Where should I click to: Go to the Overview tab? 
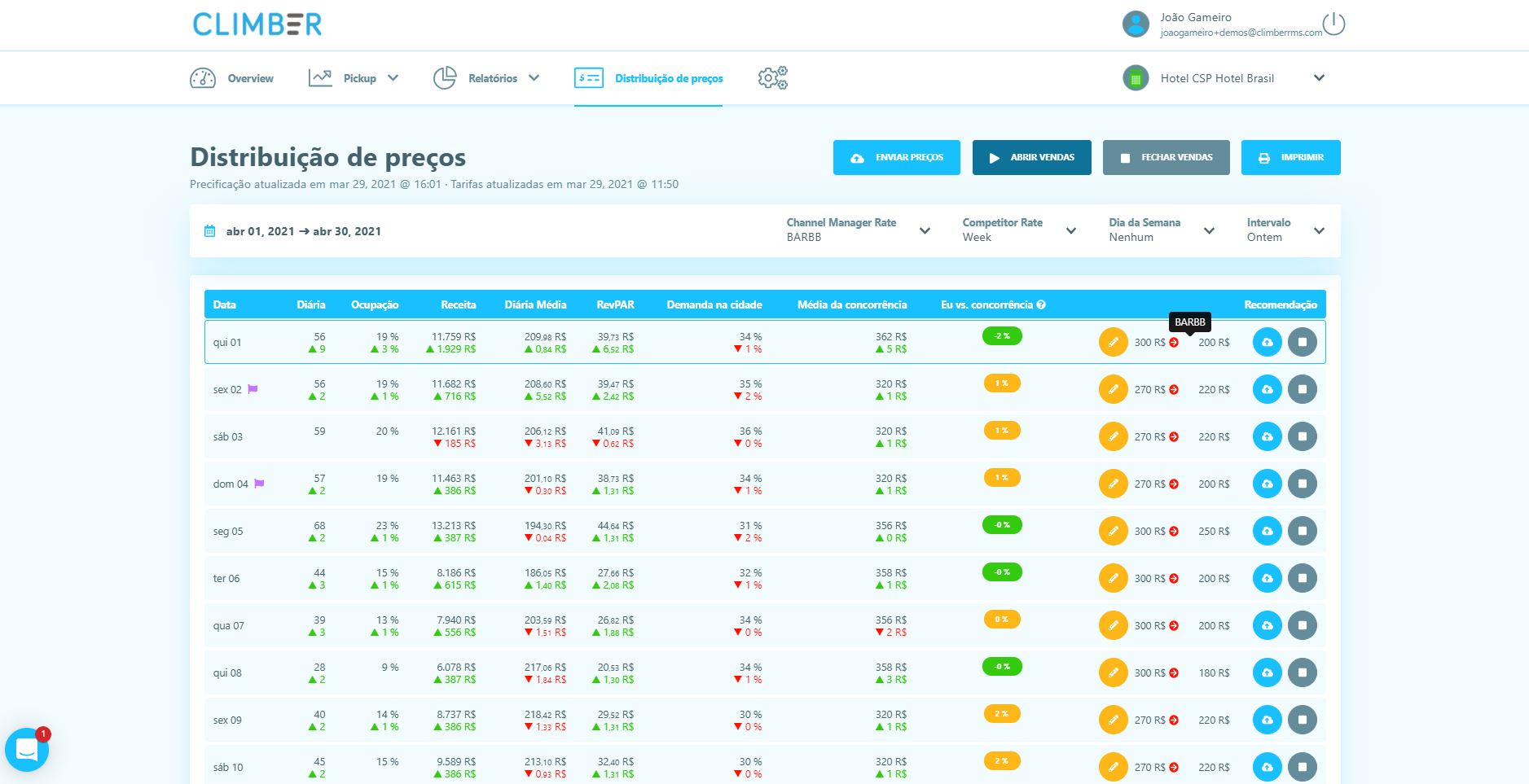pyautogui.click(x=231, y=78)
